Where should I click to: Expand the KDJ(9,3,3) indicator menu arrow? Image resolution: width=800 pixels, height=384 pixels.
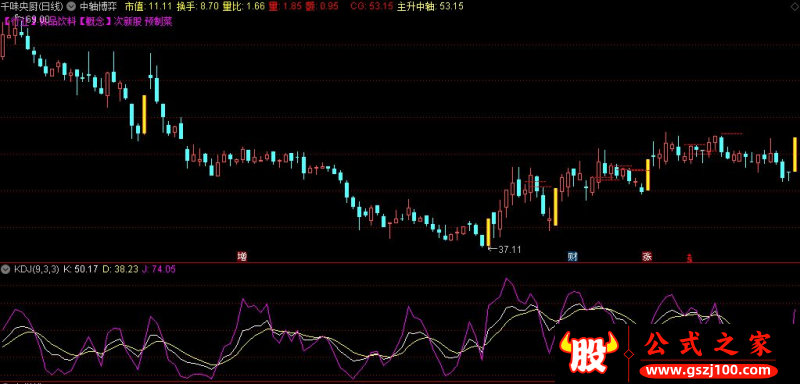point(6,269)
